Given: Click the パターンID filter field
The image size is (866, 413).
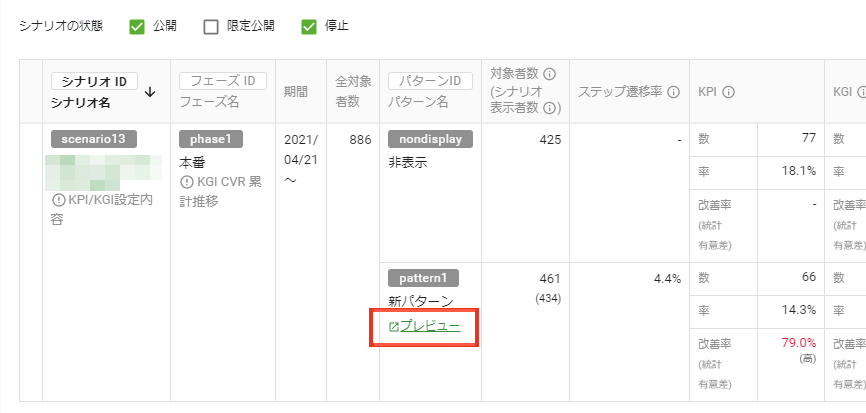Looking at the screenshot, I should [431, 82].
